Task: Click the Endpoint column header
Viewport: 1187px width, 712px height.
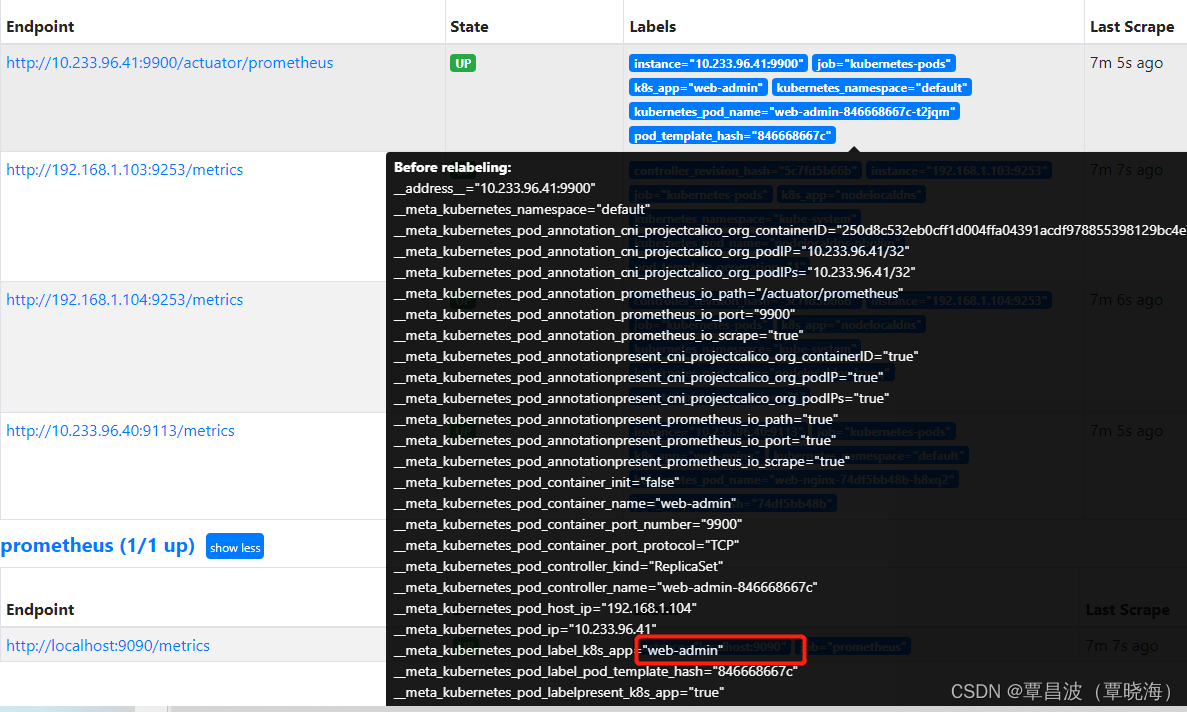Action: point(40,26)
